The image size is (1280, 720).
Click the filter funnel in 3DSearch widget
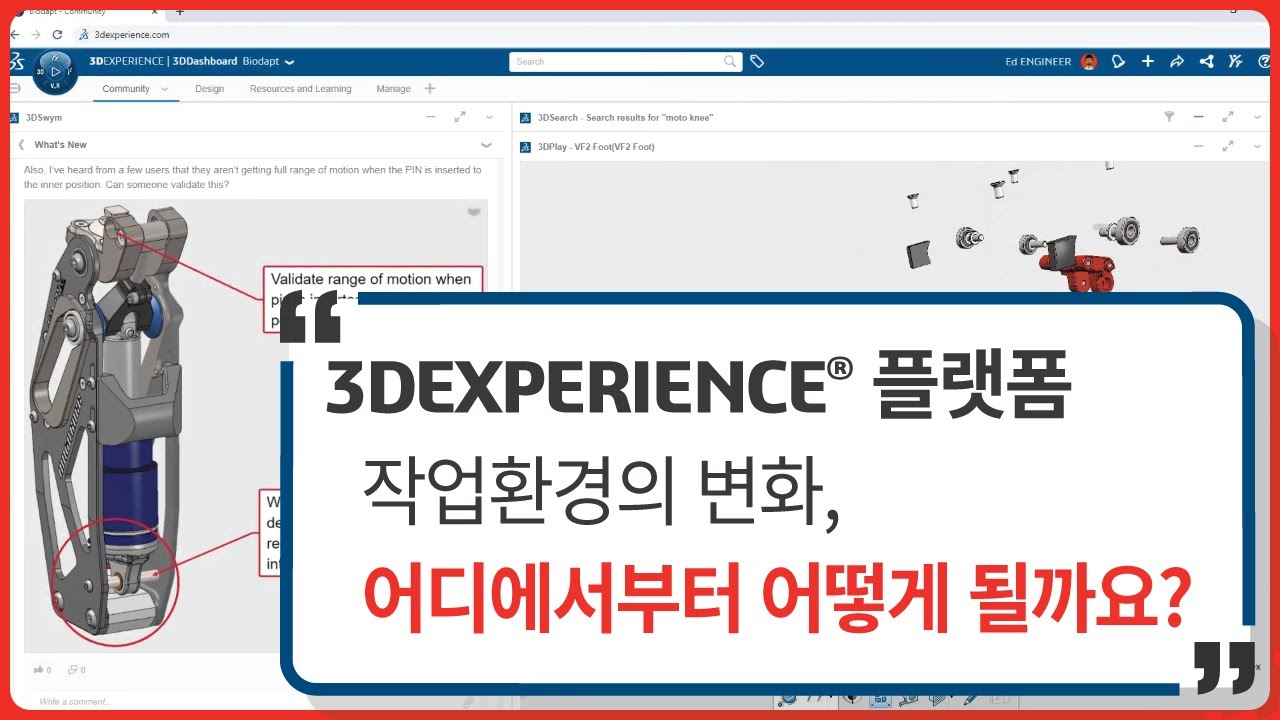(1169, 117)
